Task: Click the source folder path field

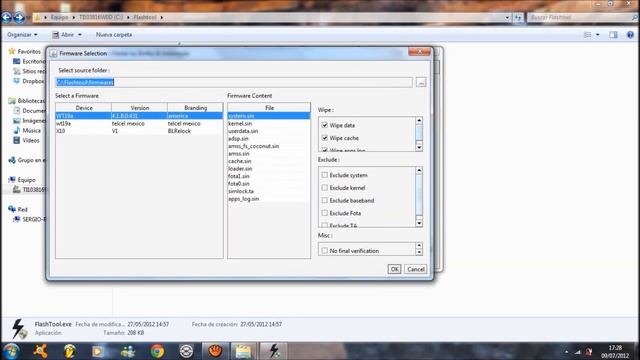Action: pyautogui.click(x=234, y=82)
